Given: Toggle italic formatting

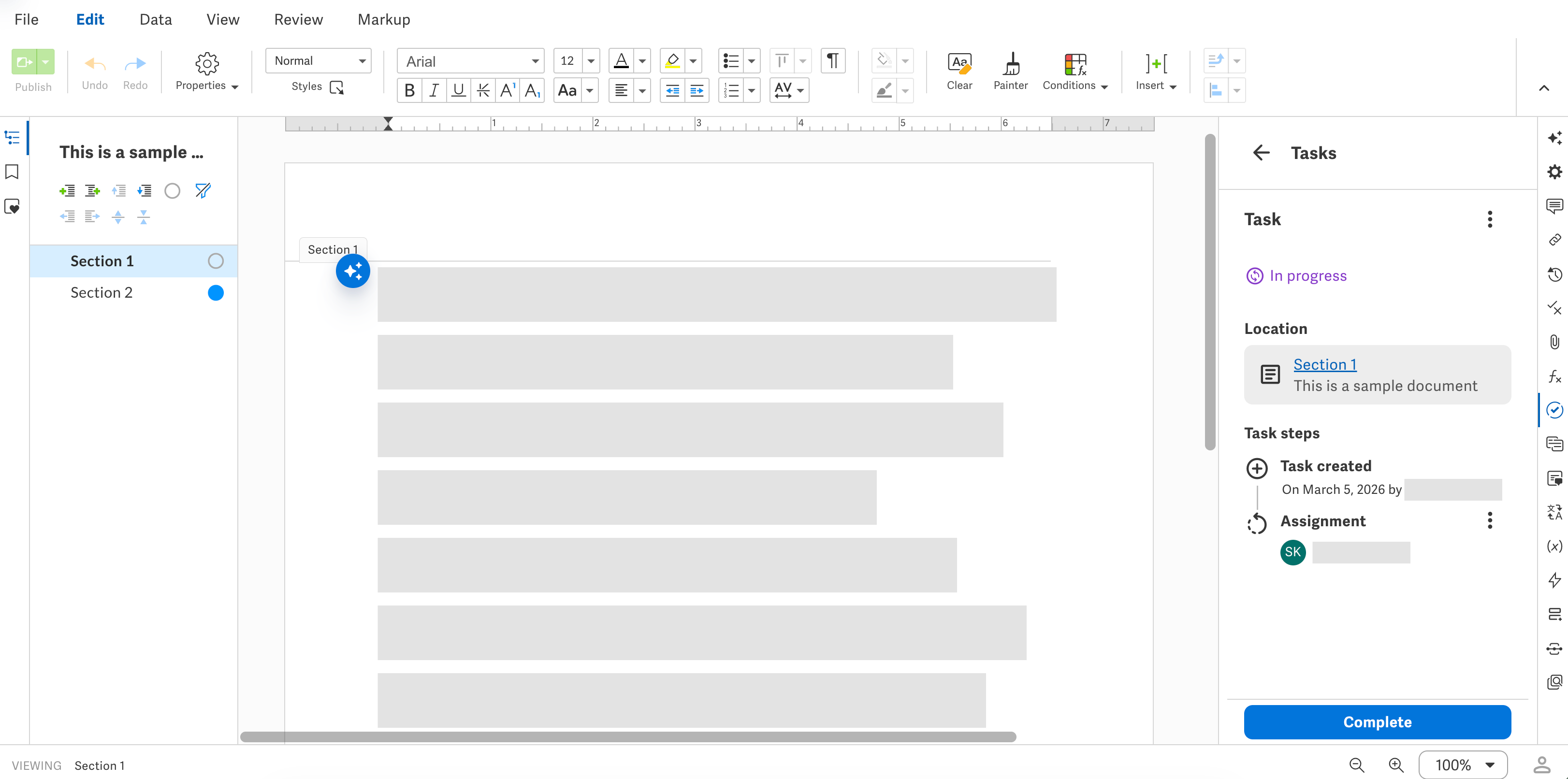Looking at the screenshot, I should click(x=434, y=91).
